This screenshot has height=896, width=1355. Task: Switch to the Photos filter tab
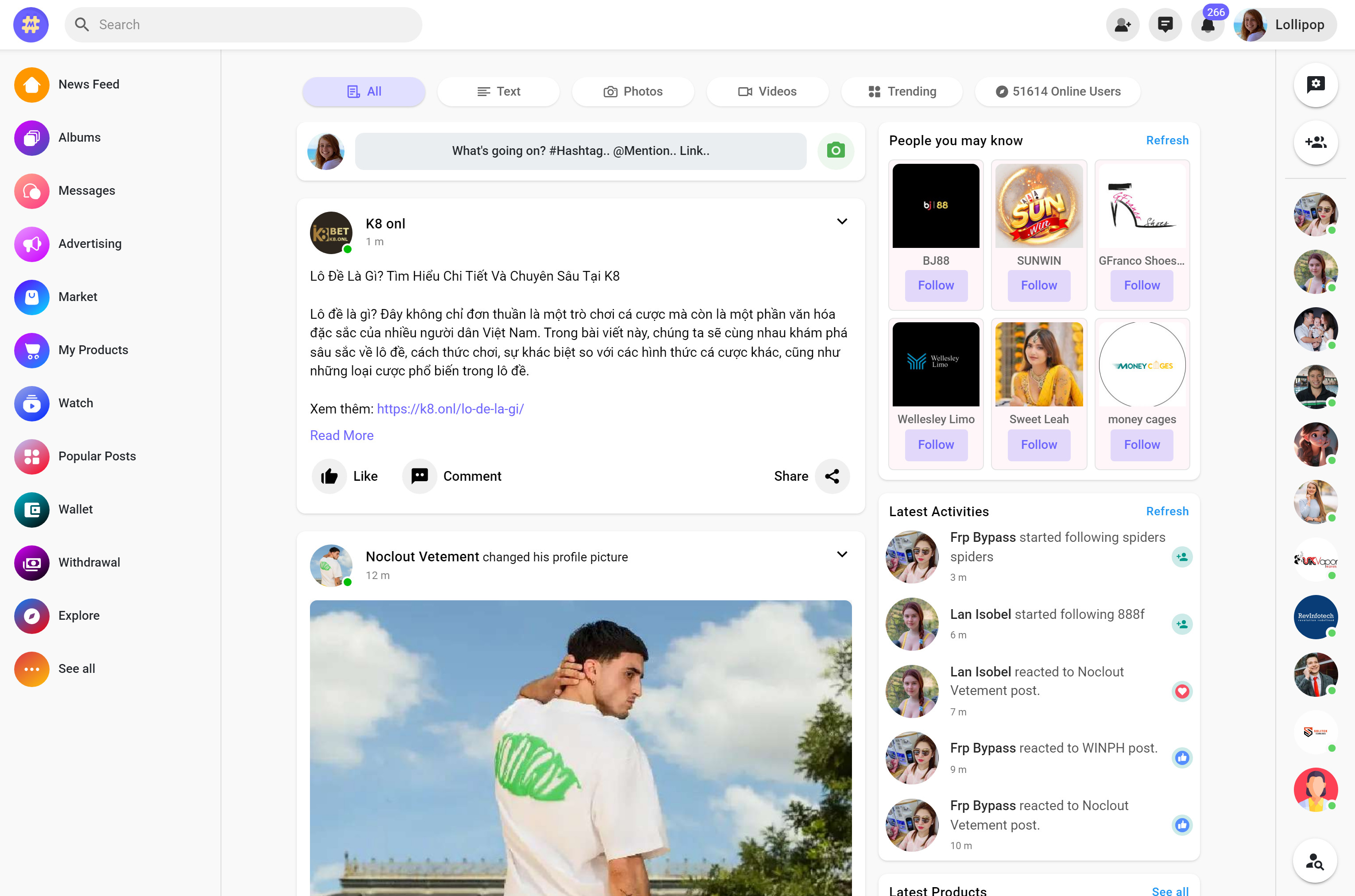(x=633, y=92)
